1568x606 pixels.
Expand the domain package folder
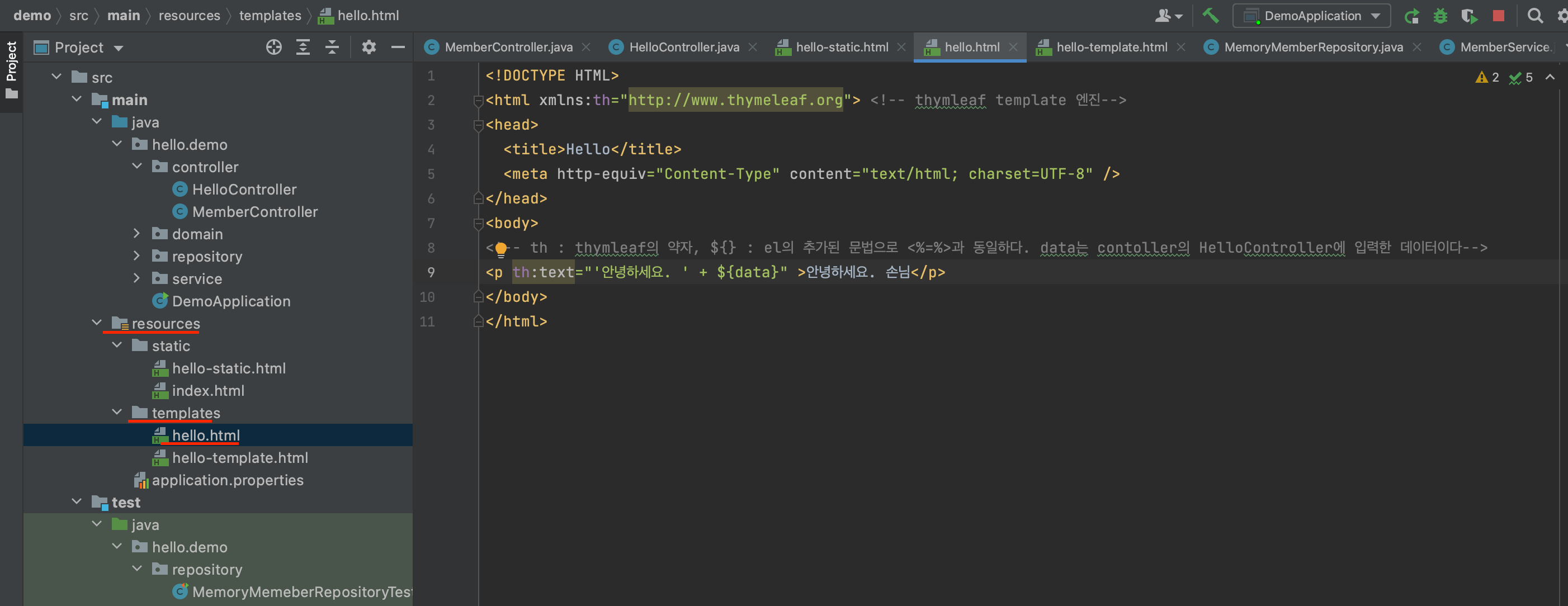(x=136, y=234)
